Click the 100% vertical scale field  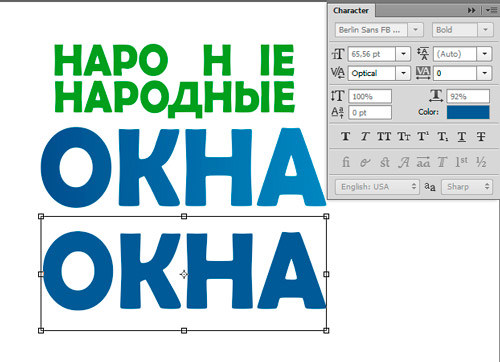click(370, 96)
